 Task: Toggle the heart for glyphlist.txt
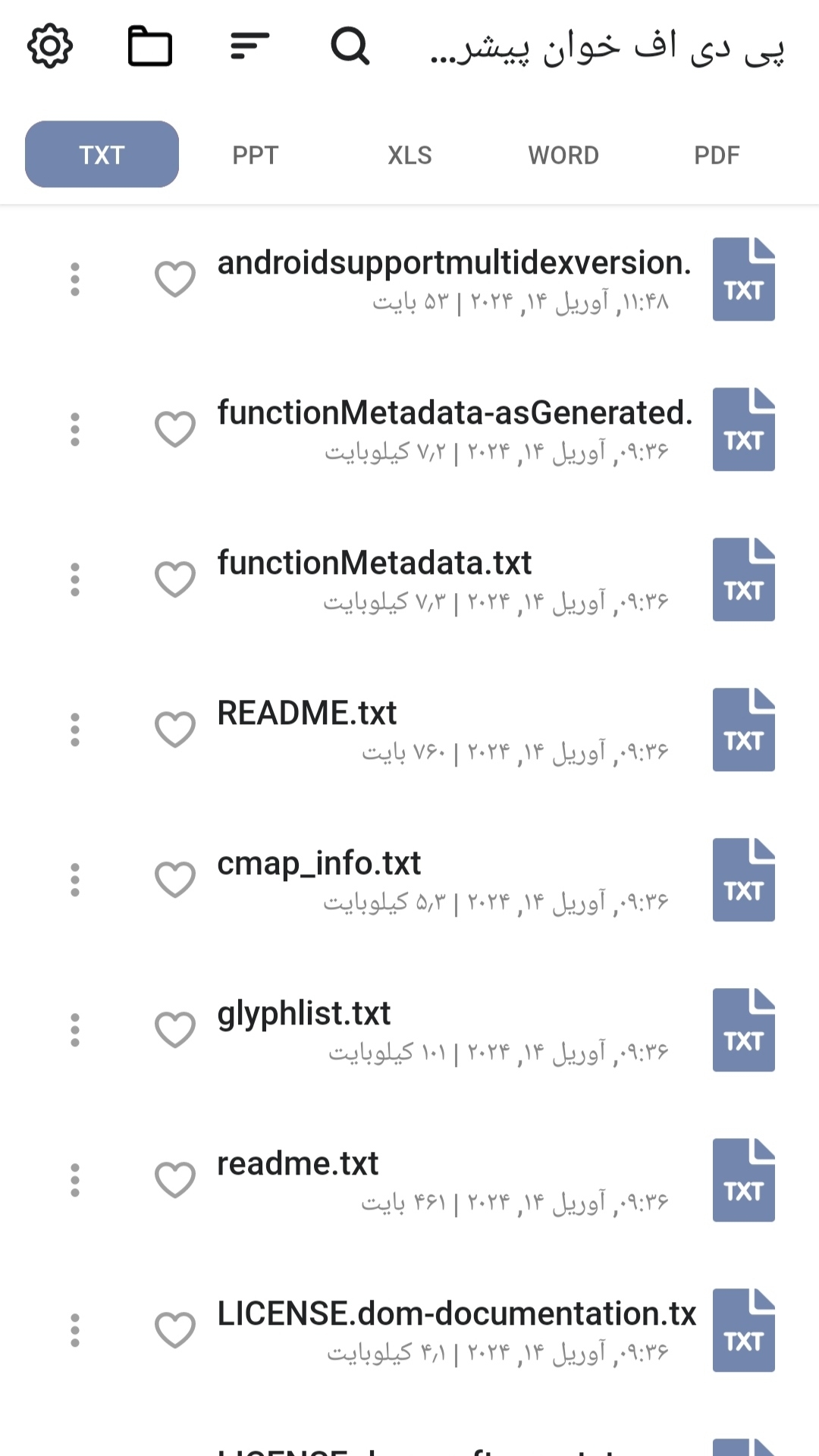click(175, 1030)
